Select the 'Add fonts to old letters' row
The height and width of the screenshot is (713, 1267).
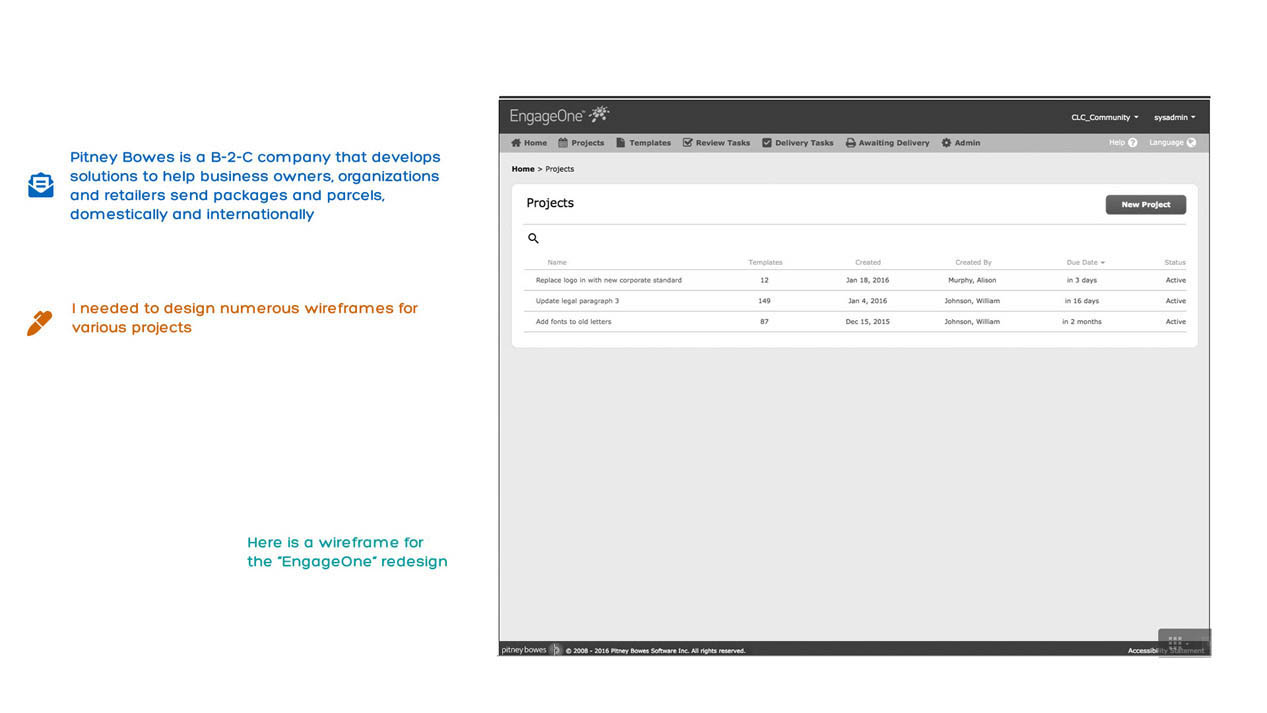[x=573, y=322]
